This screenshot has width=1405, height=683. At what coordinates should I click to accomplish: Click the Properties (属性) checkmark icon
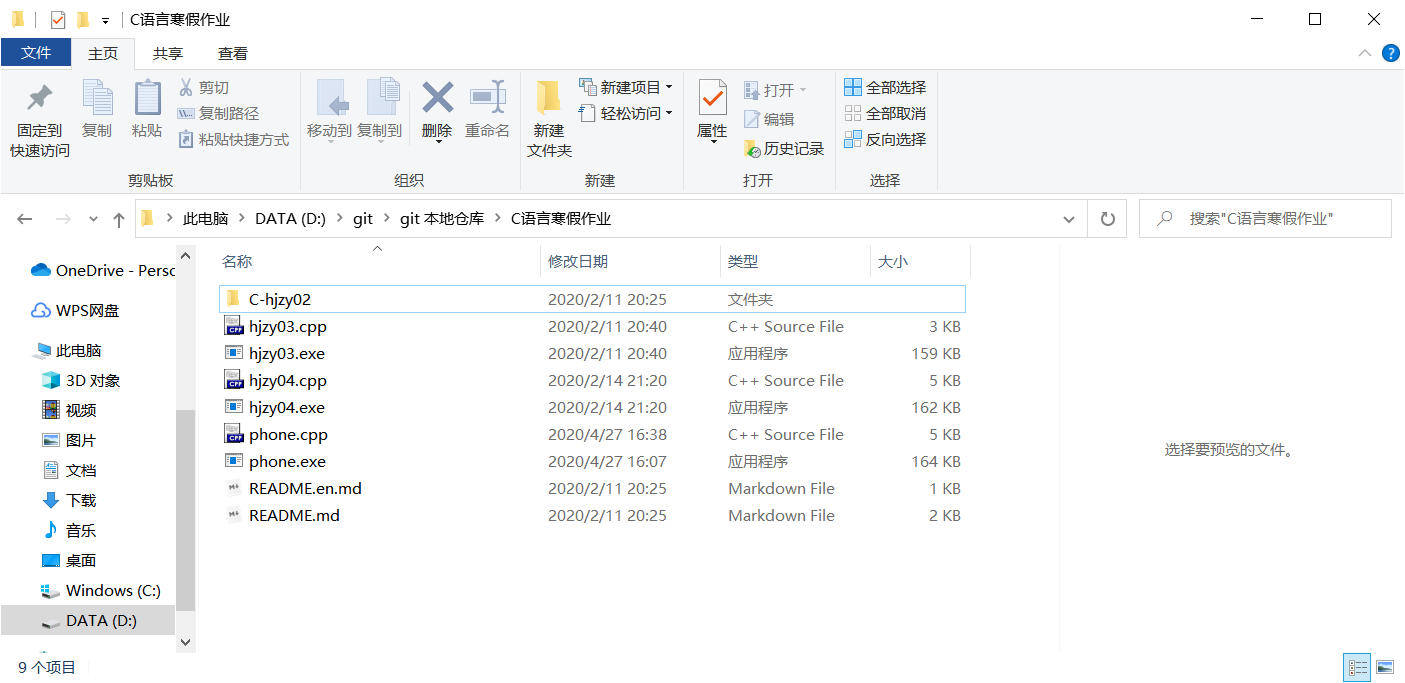pyautogui.click(x=712, y=98)
